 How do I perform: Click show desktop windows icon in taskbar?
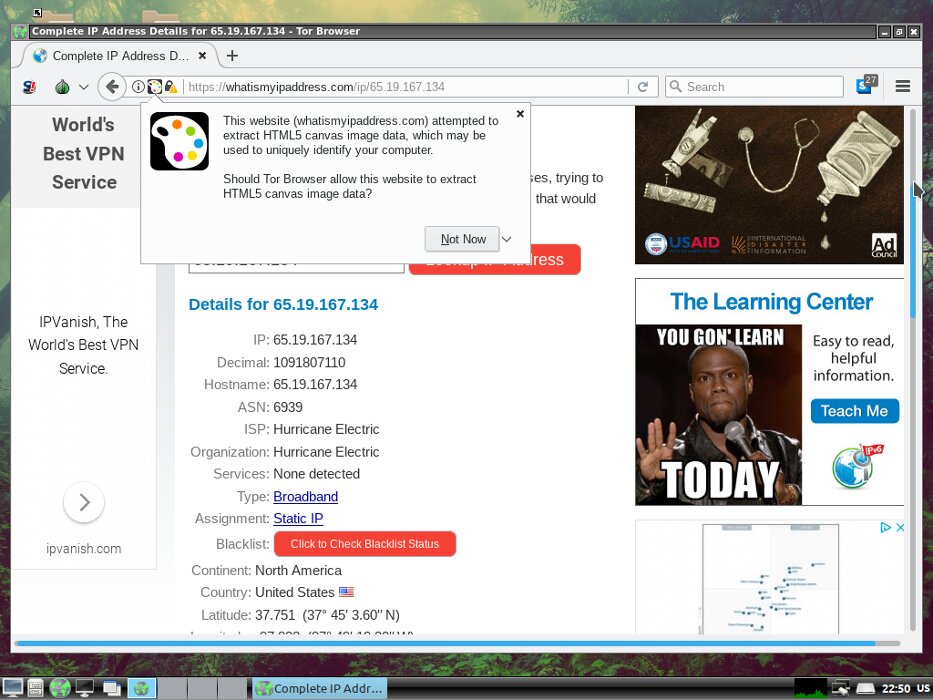click(111, 688)
